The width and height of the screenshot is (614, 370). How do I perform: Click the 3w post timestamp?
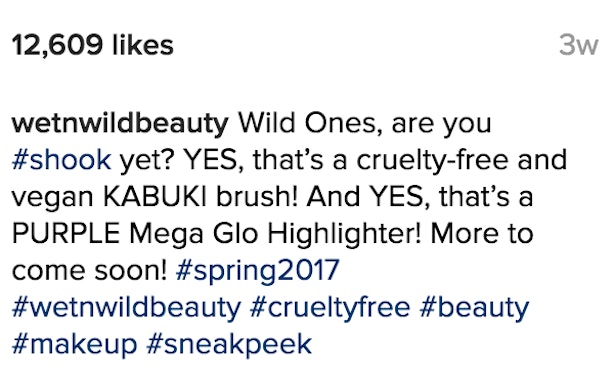click(578, 45)
